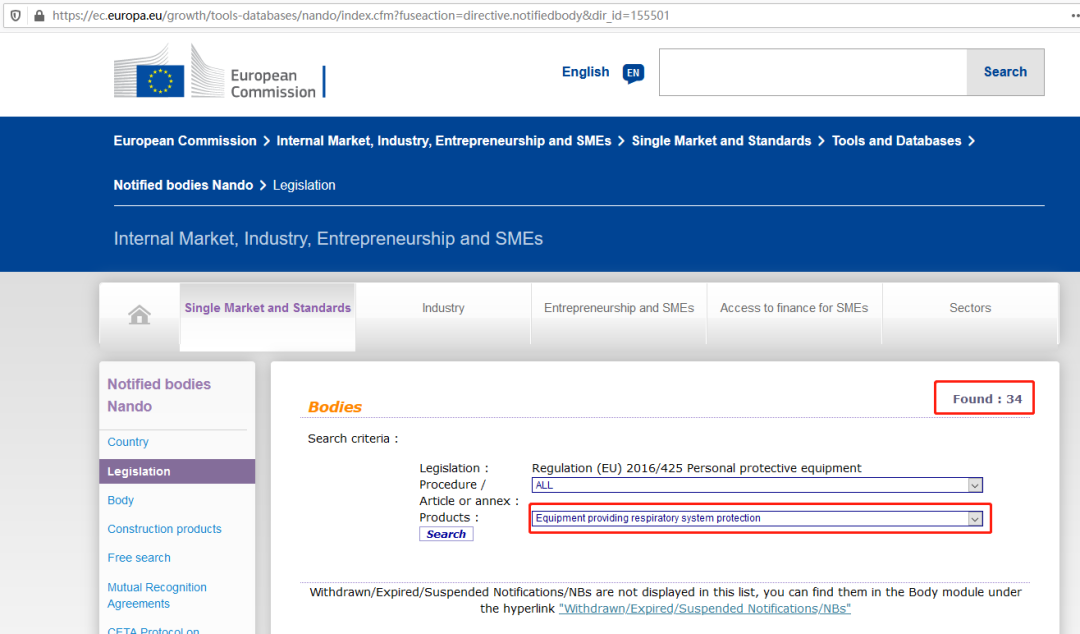
Task: Open Withdrawn/Expired/Suspended Notifications/NBs hyperlink
Action: (705, 609)
